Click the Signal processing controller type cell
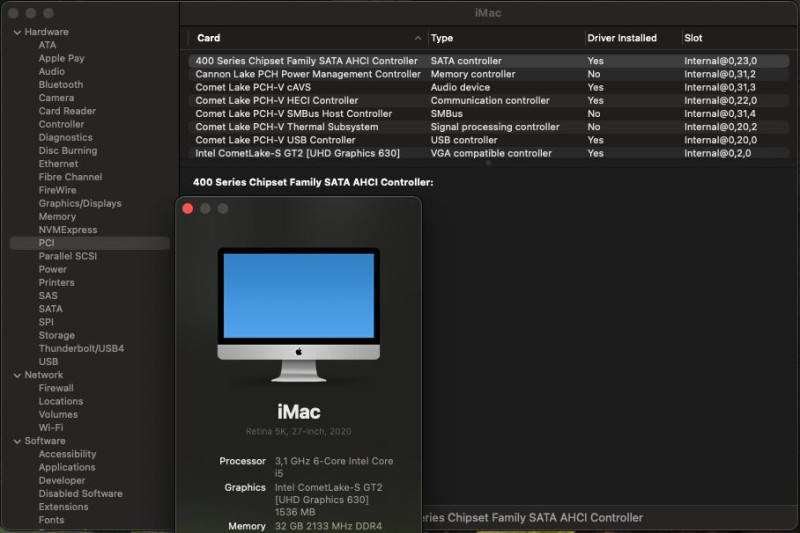The width and height of the screenshot is (800, 533). click(x=495, y=127)
